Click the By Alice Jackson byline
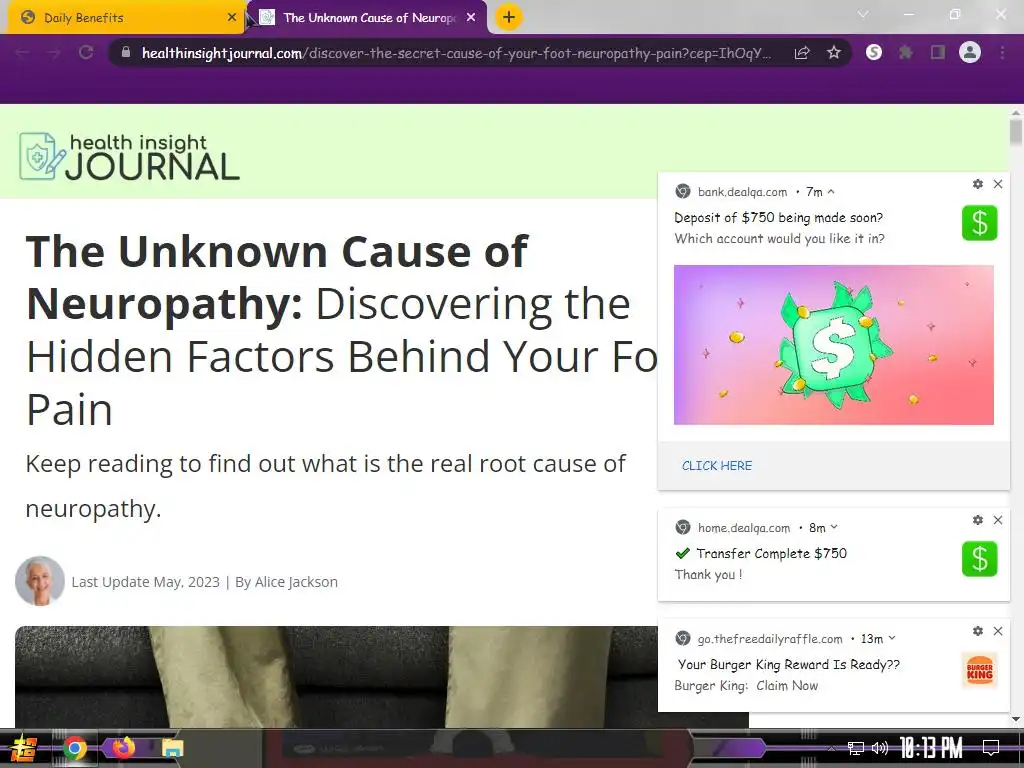This screenshot has height=768, width=1024. coord(287,582)
